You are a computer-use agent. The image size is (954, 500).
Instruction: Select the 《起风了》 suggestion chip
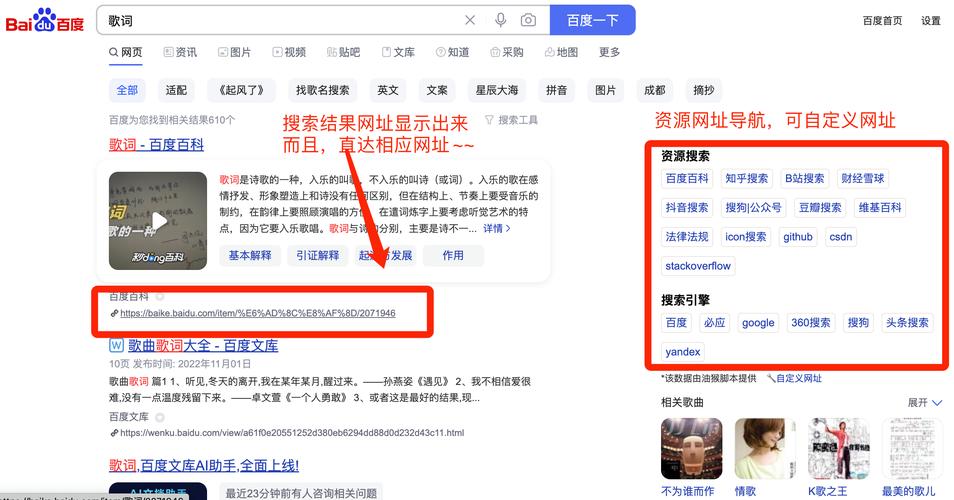coord(242,90)
